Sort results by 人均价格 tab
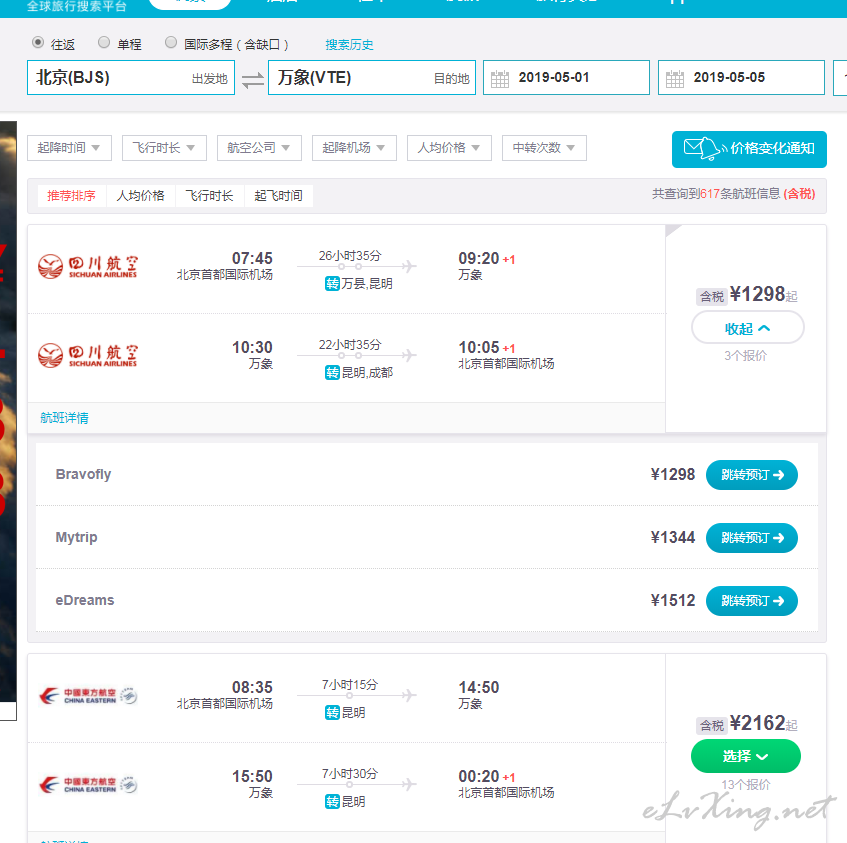 coord(140,195)
